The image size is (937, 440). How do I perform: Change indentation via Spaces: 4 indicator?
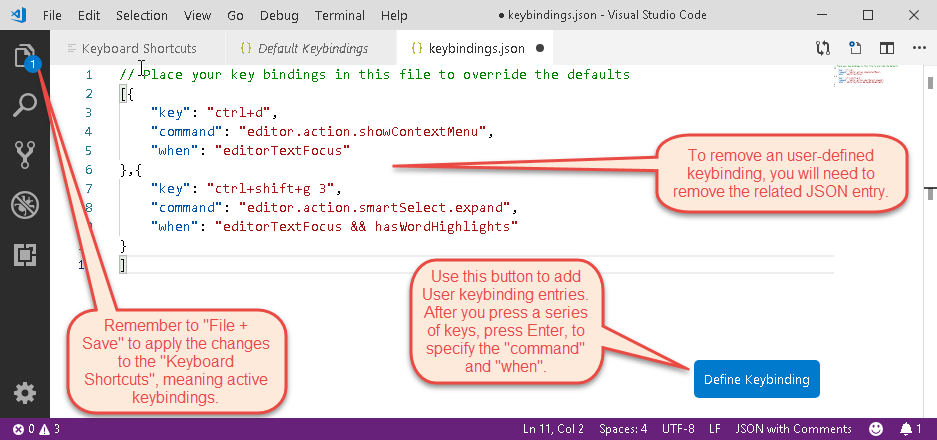624,429
